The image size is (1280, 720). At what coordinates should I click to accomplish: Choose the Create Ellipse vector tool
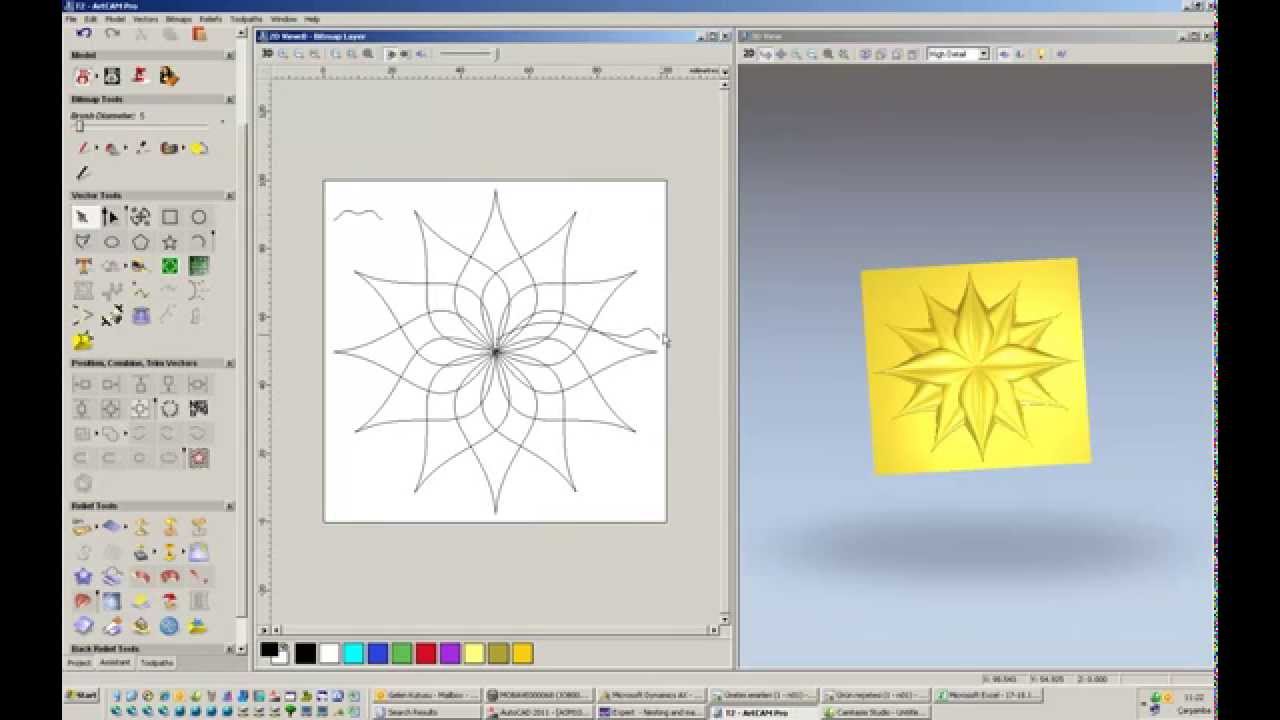point(111,242)
